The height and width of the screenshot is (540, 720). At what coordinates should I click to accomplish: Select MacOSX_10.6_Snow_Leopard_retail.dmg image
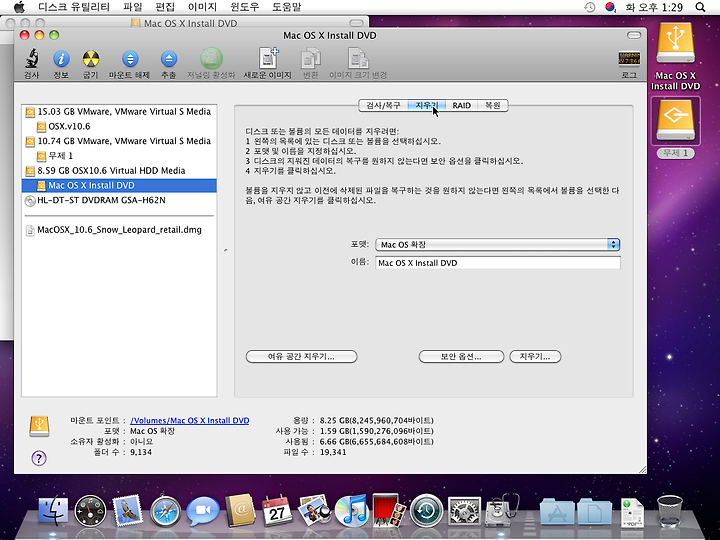tap(119, 230)
